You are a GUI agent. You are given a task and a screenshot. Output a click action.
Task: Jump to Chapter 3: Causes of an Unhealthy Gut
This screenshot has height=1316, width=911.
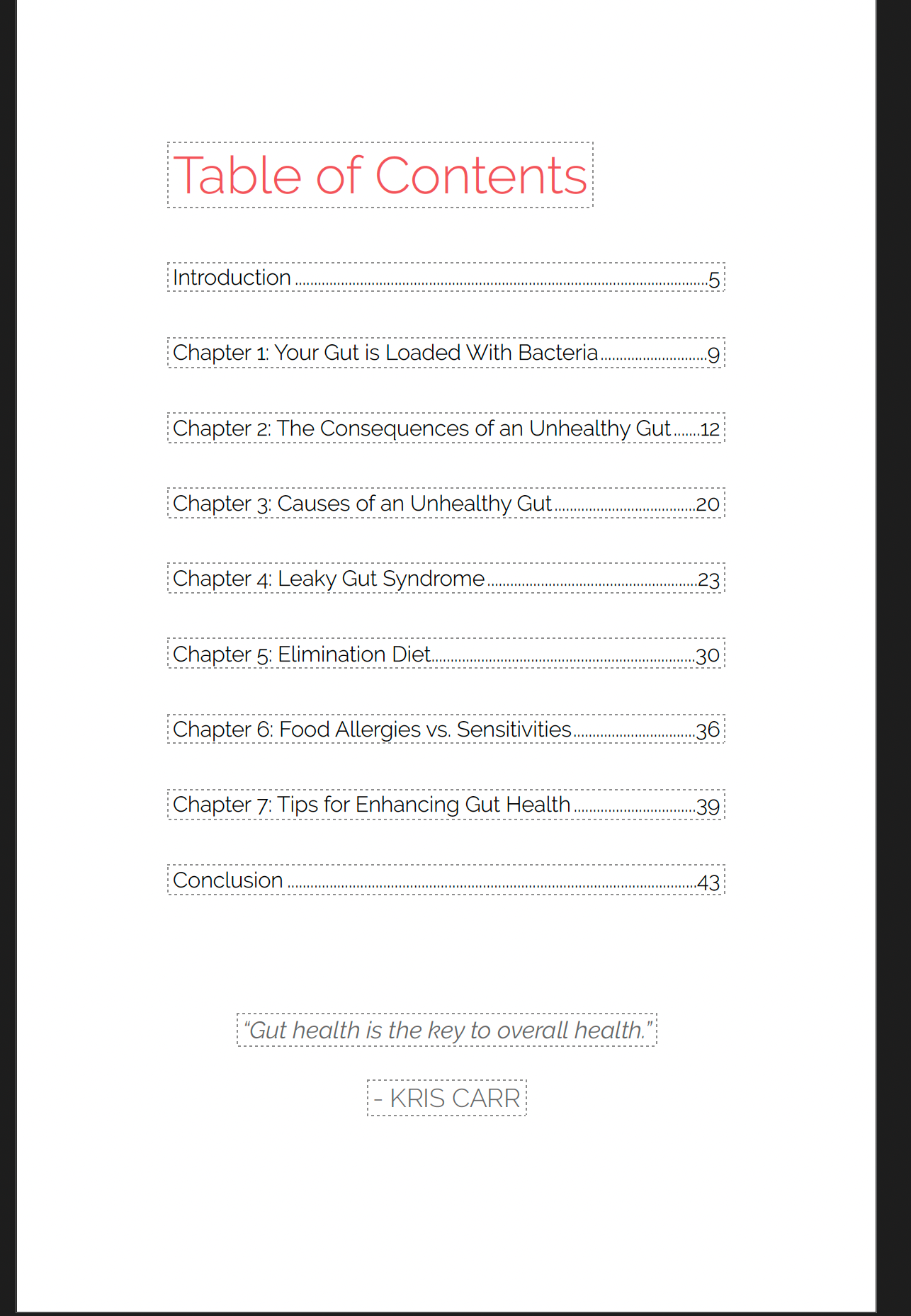point(362,504)
